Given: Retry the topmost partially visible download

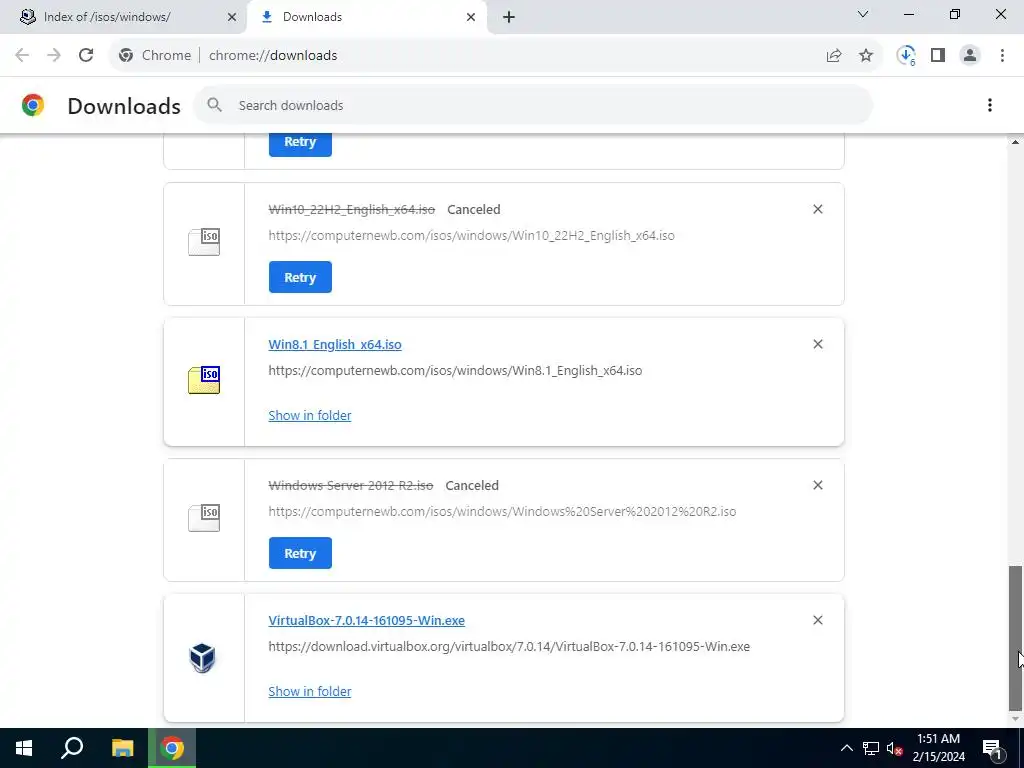Looking at the screenshot, I should coord(300,143).
